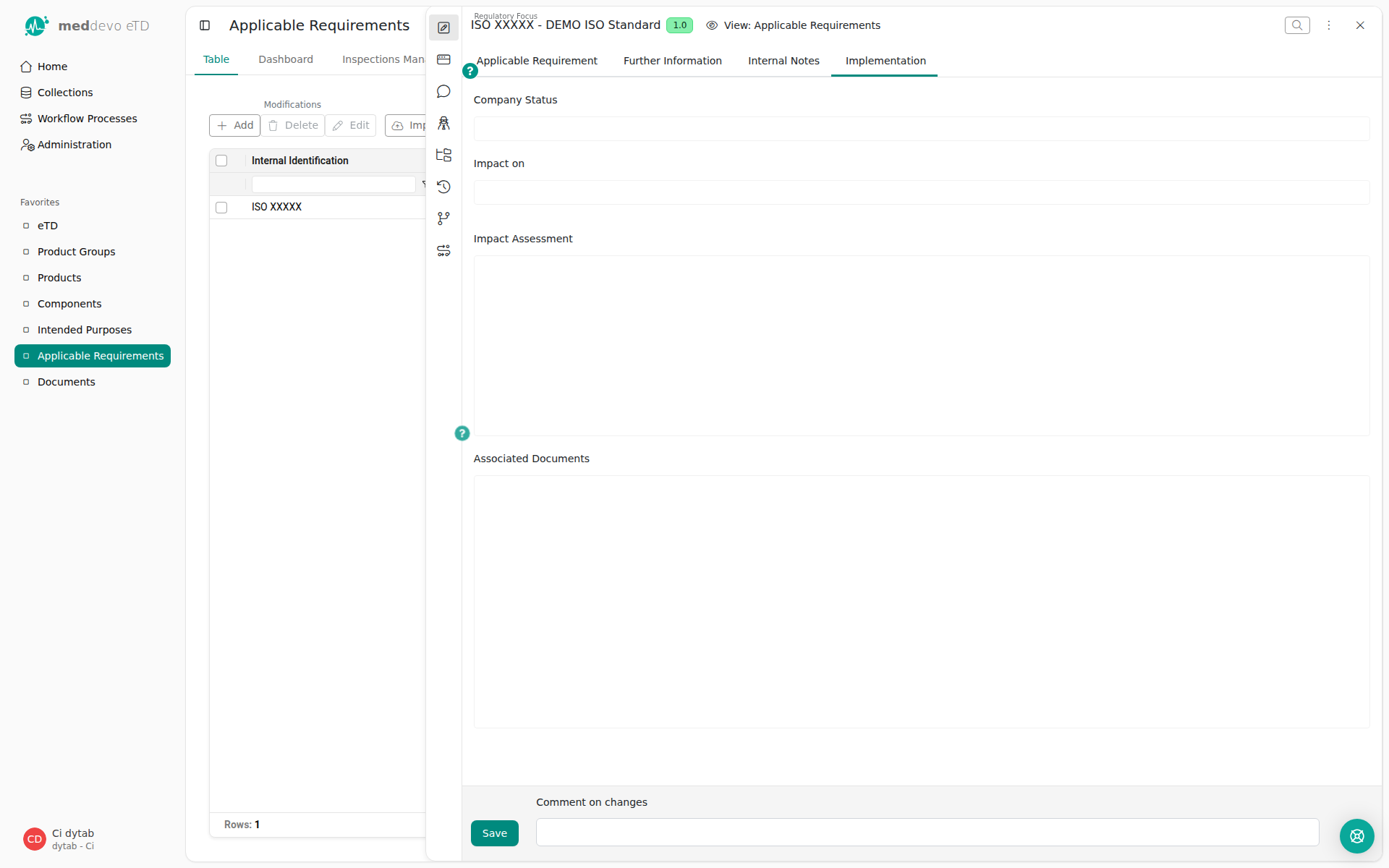Open the hierarchy tree structure icon
1389x868 pixels.
click(443, 155)
